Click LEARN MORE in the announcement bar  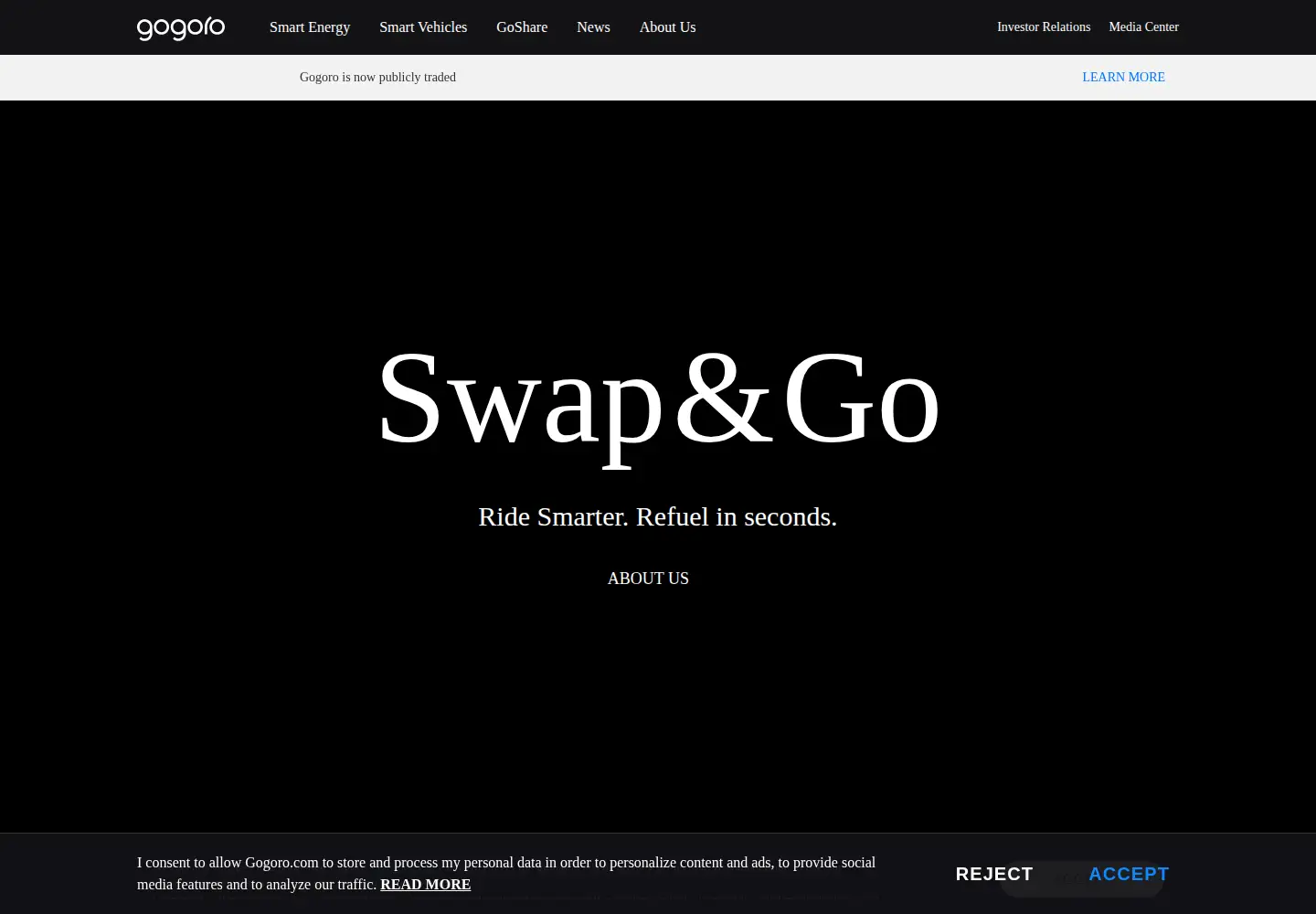point(1123,78)
